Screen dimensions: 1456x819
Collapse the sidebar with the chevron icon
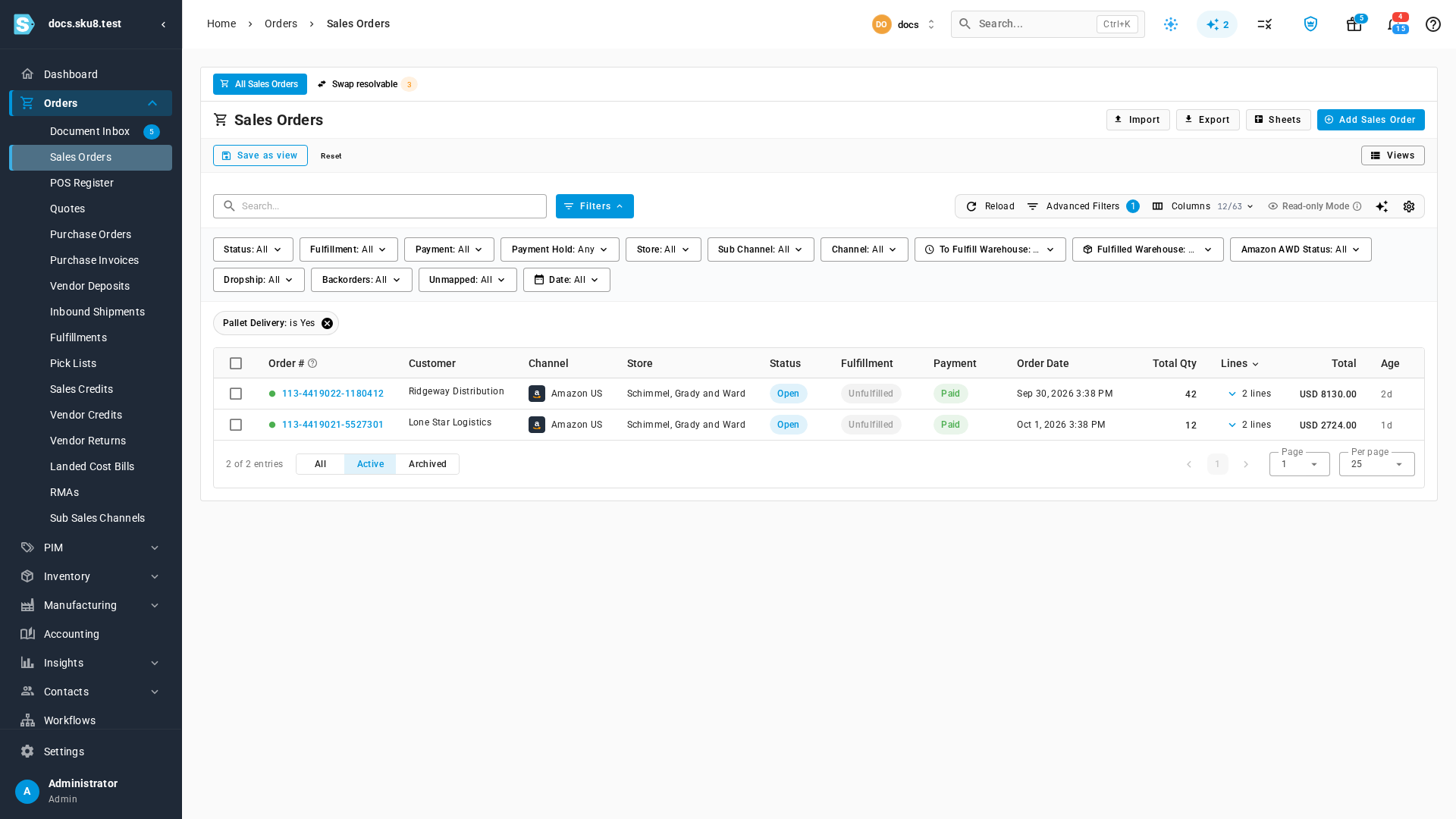click(163, 24)
